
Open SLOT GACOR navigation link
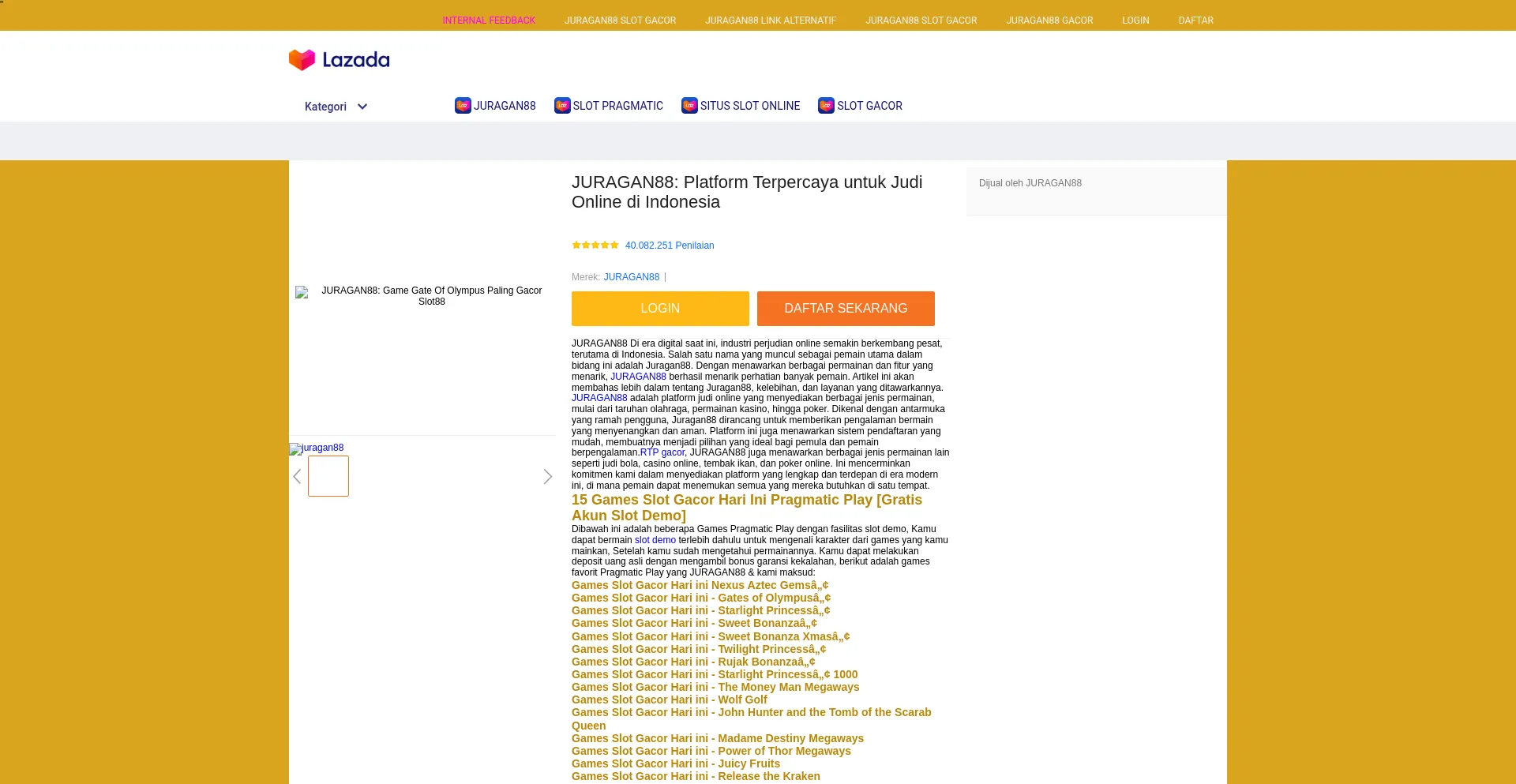(x=869, y=106)
